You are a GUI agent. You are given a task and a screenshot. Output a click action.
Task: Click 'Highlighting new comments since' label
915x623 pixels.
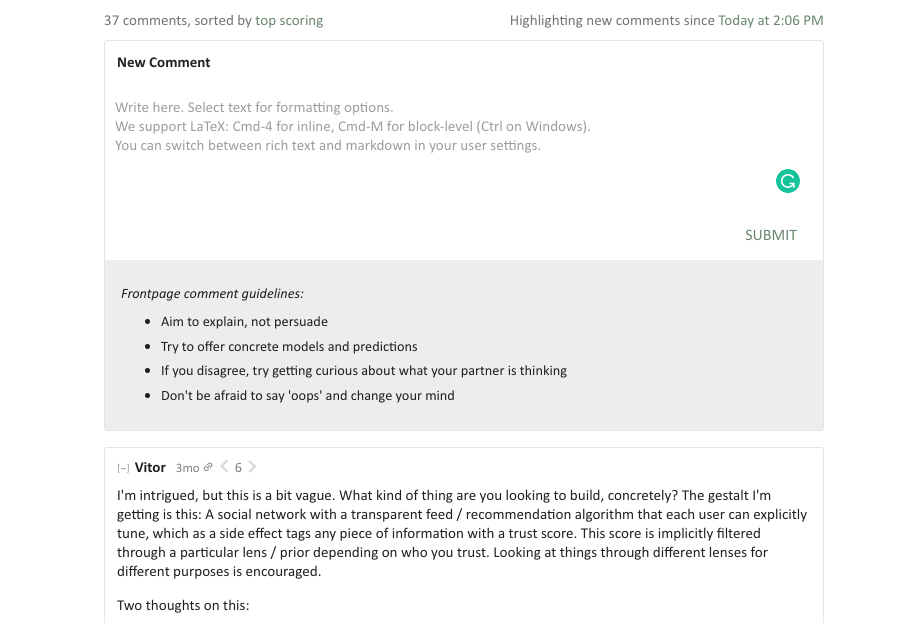(612, 20)
